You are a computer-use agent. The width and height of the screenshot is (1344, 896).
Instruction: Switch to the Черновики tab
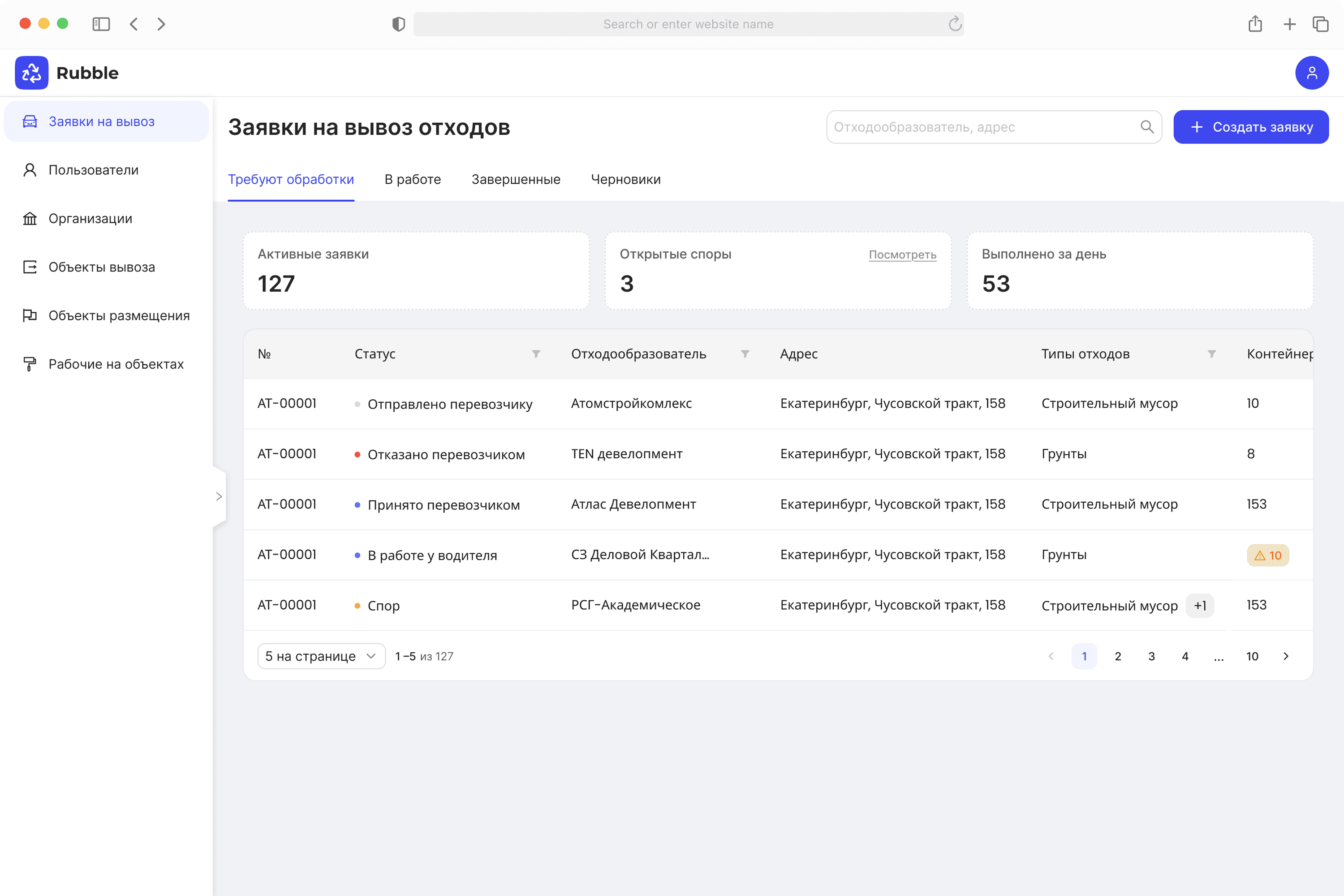(x=626, y=180)
